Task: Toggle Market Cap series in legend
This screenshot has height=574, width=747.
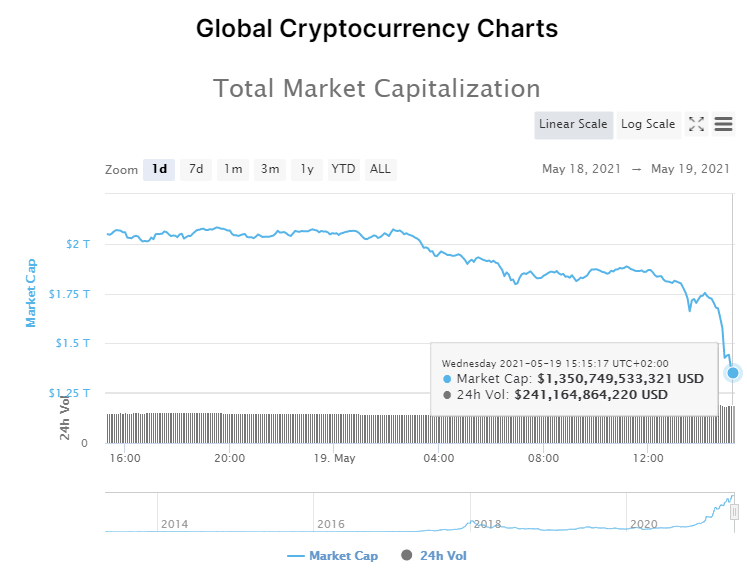Action: 333,556
